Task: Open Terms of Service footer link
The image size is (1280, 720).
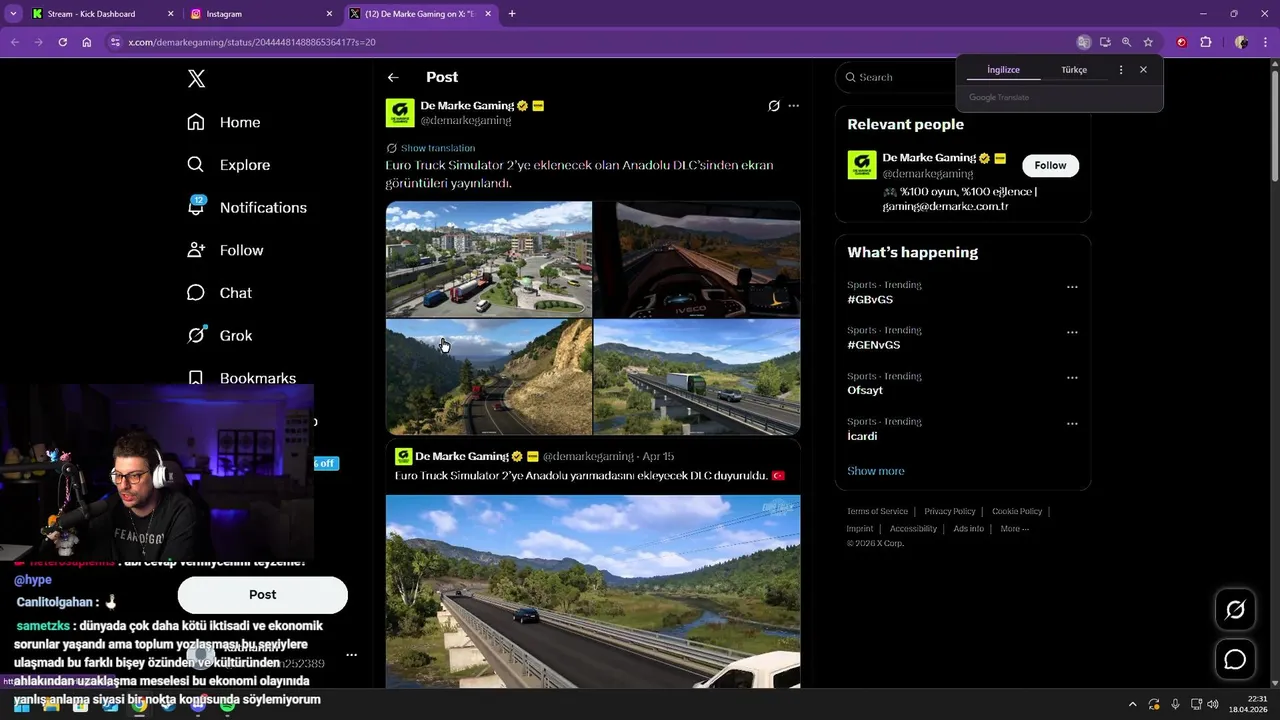Action: (x=877, y=511)
